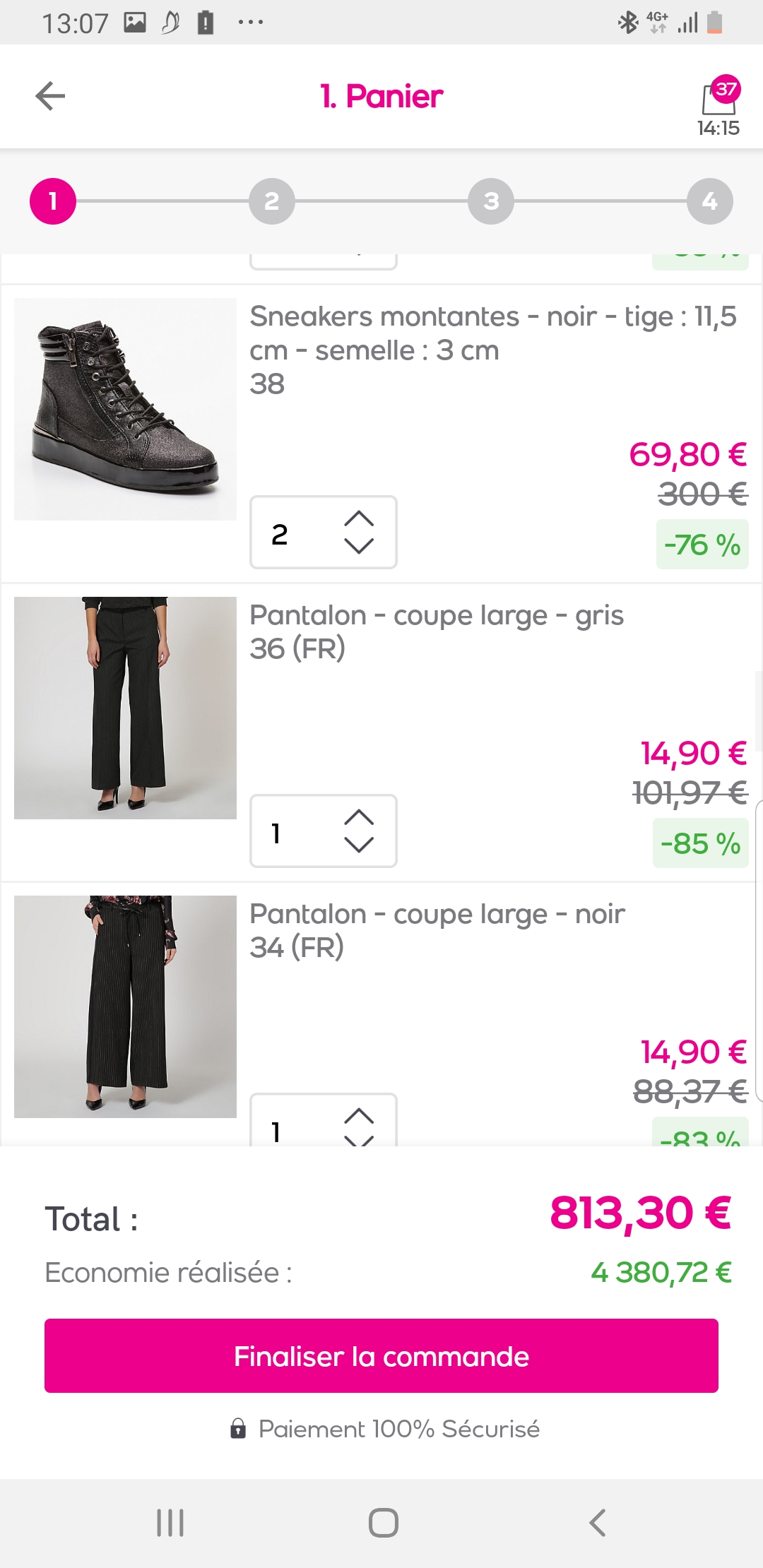
Task: Jump to checkout step 3
Action: tap(491, 201)
